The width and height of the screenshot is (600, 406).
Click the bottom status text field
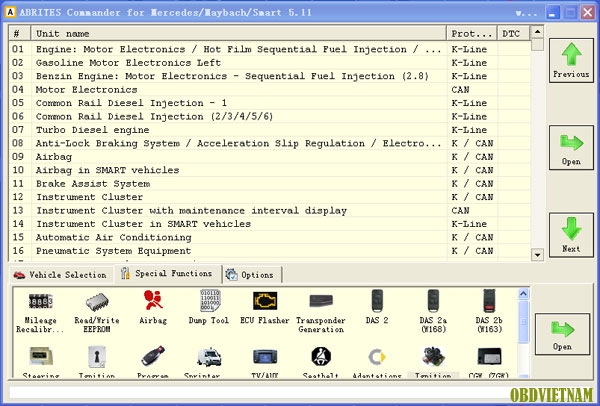[259, 393]
